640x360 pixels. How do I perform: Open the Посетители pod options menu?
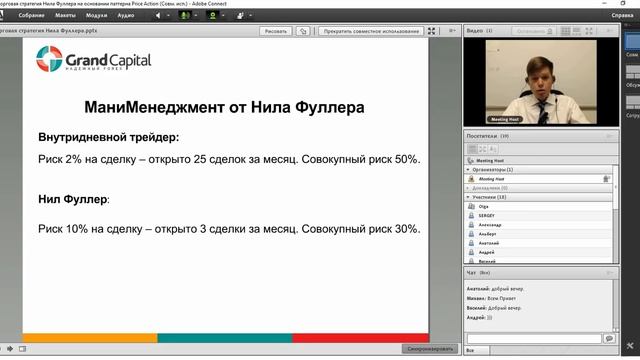pos(609,136)
